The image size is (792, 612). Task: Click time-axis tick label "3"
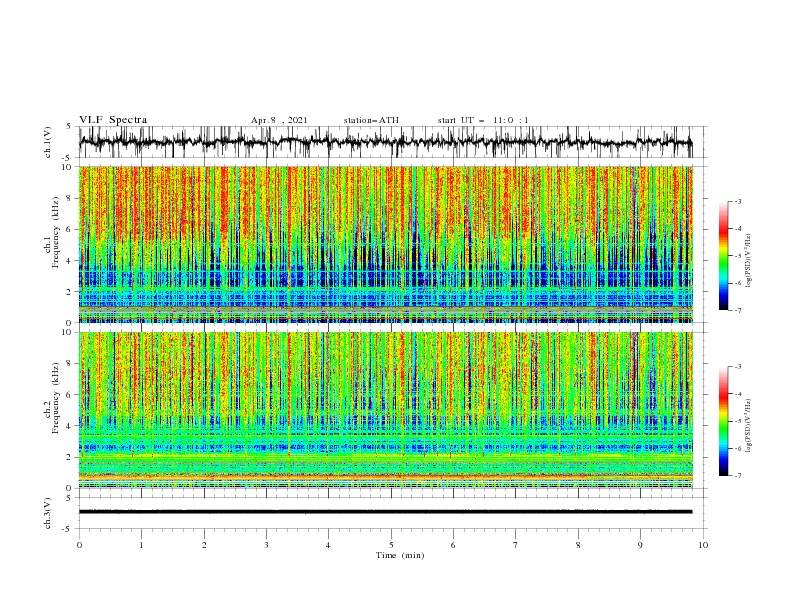[x=266, y=545]
